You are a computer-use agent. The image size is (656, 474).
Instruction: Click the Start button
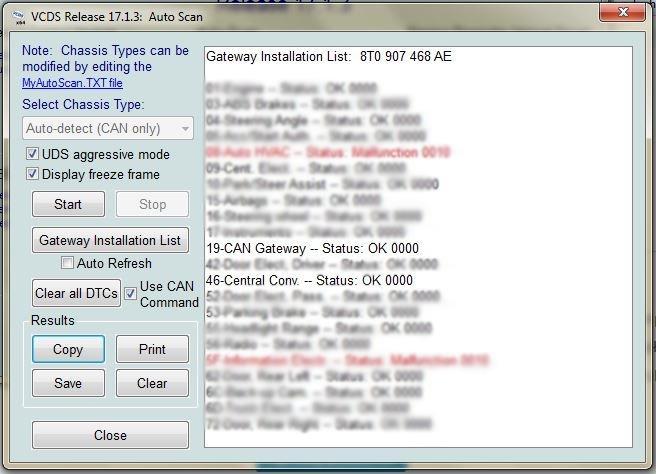(x=68, y=204)
